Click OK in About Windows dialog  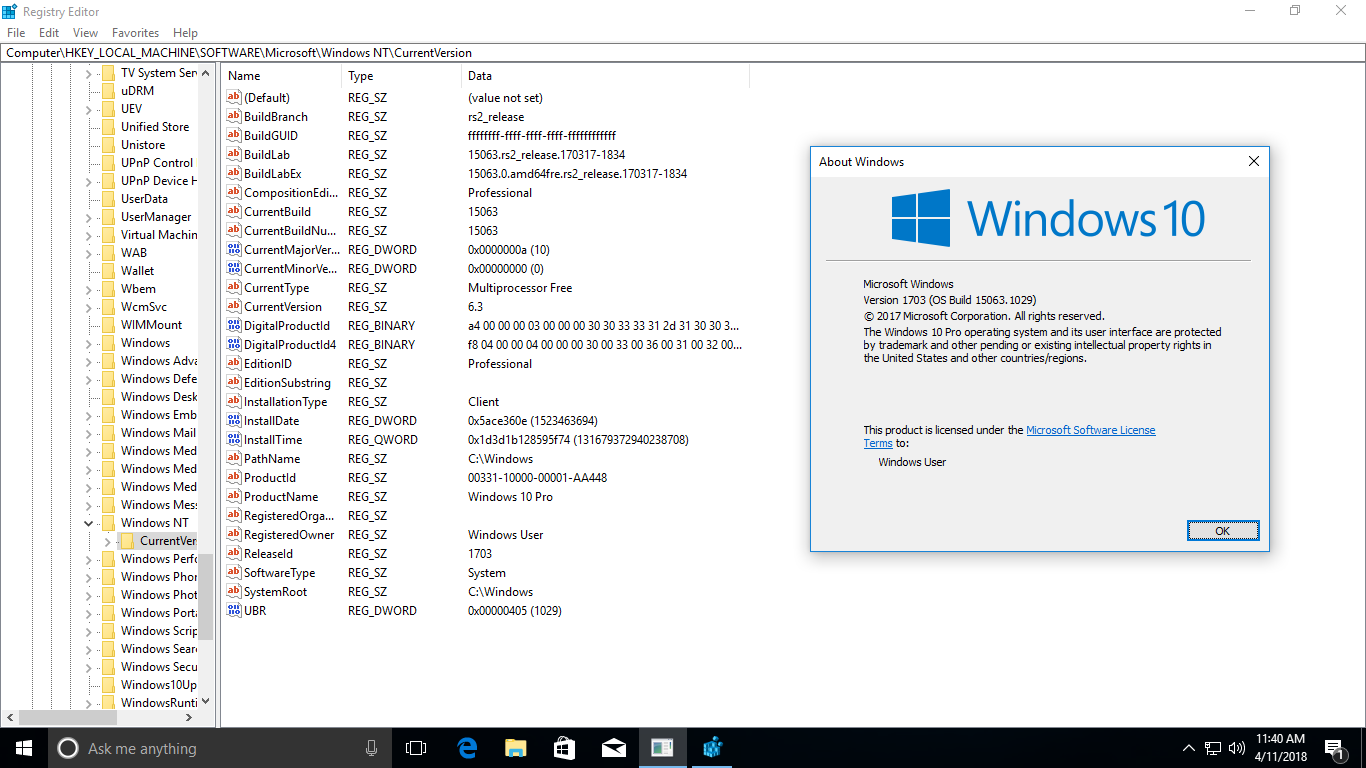pyautogui.click(x=1222, y=531)
